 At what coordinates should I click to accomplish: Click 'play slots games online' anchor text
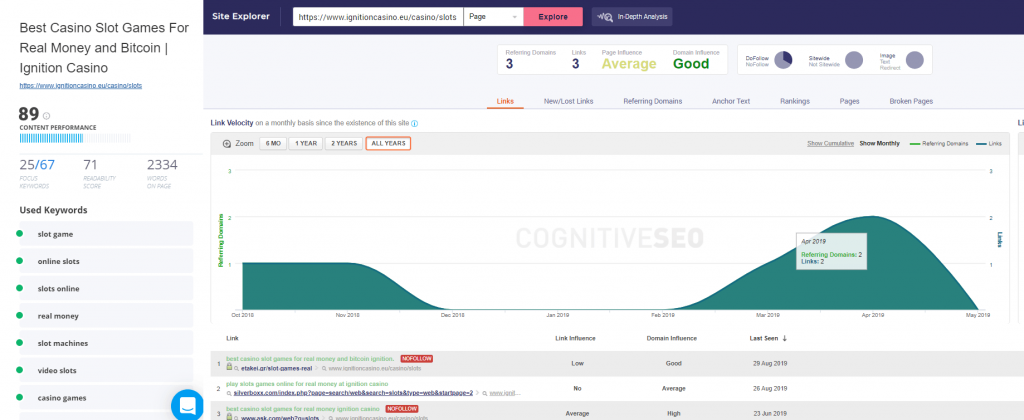pos(307,384)
